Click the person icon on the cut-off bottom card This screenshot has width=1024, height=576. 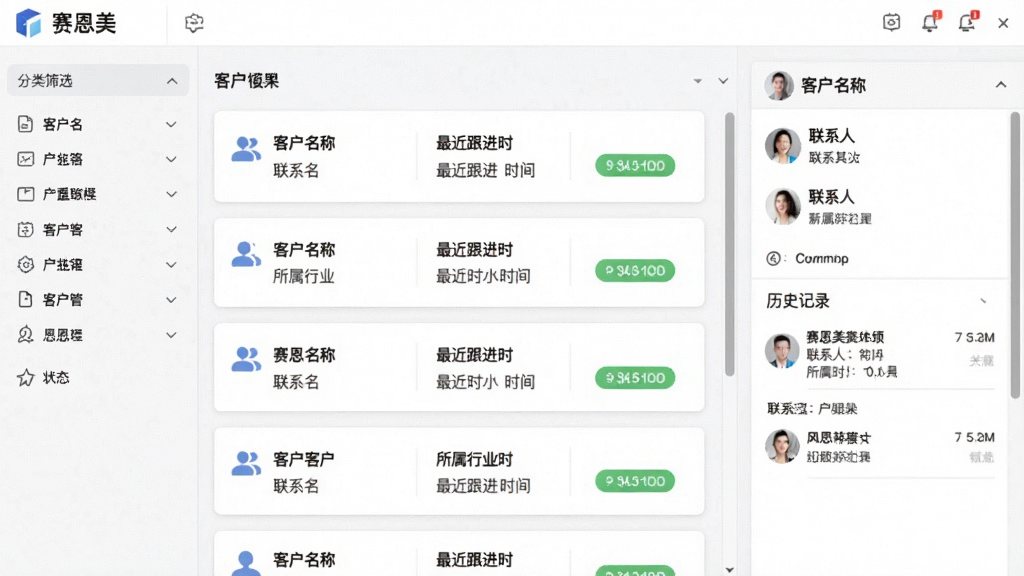tap(246, 563)
